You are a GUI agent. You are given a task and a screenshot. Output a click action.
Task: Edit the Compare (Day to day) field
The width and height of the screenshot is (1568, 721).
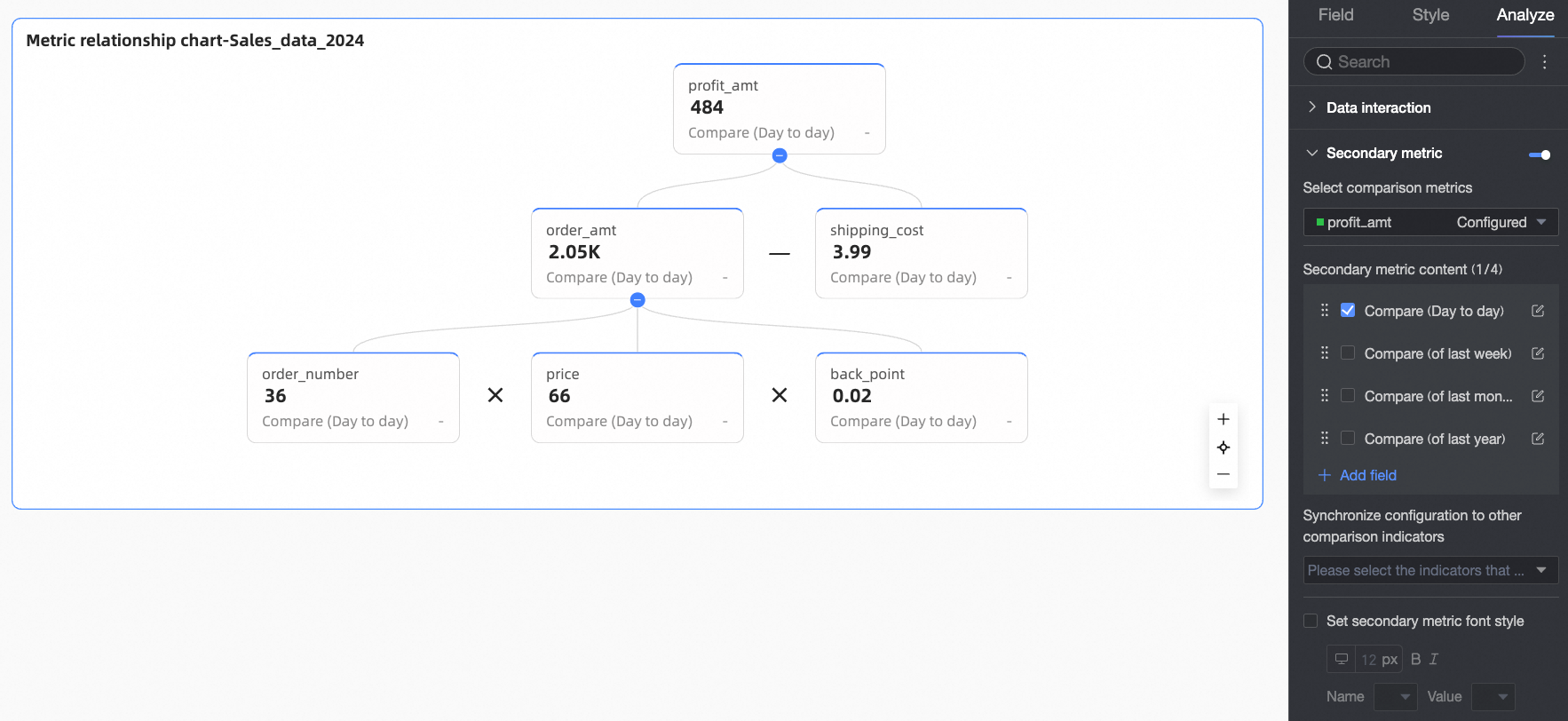(x=1538, y=311)
